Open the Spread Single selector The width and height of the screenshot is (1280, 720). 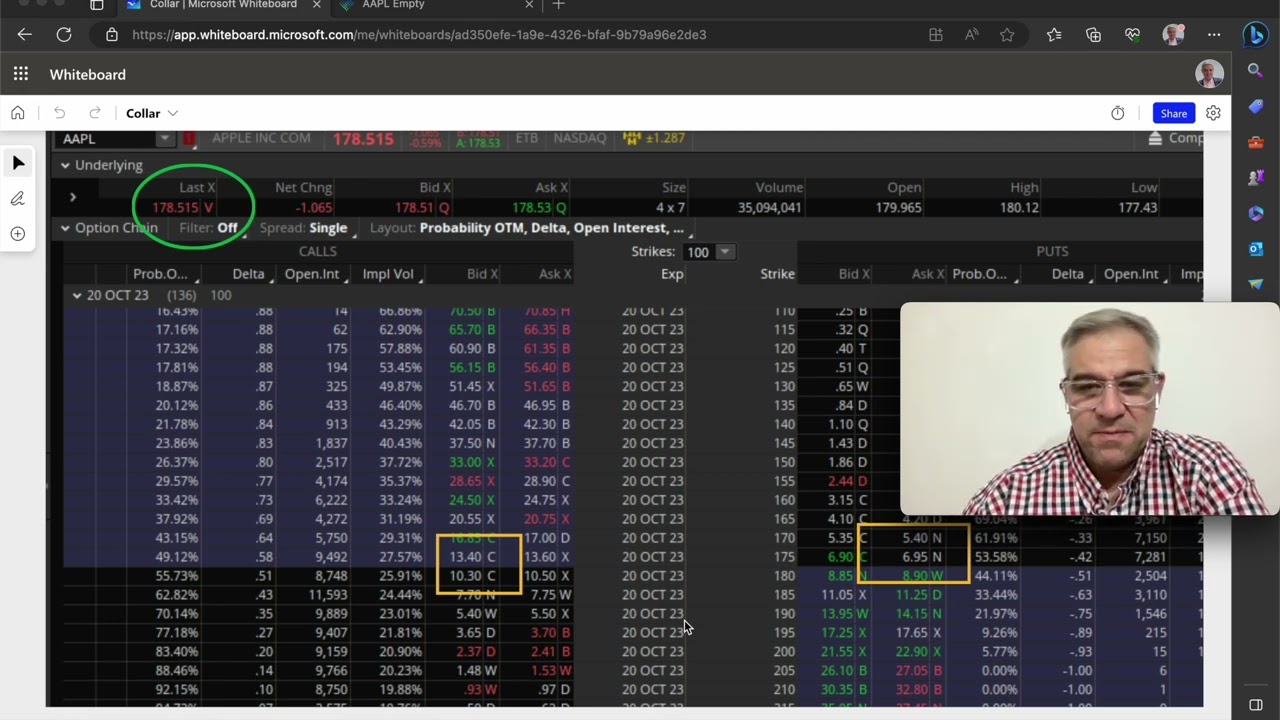point(328,228)
